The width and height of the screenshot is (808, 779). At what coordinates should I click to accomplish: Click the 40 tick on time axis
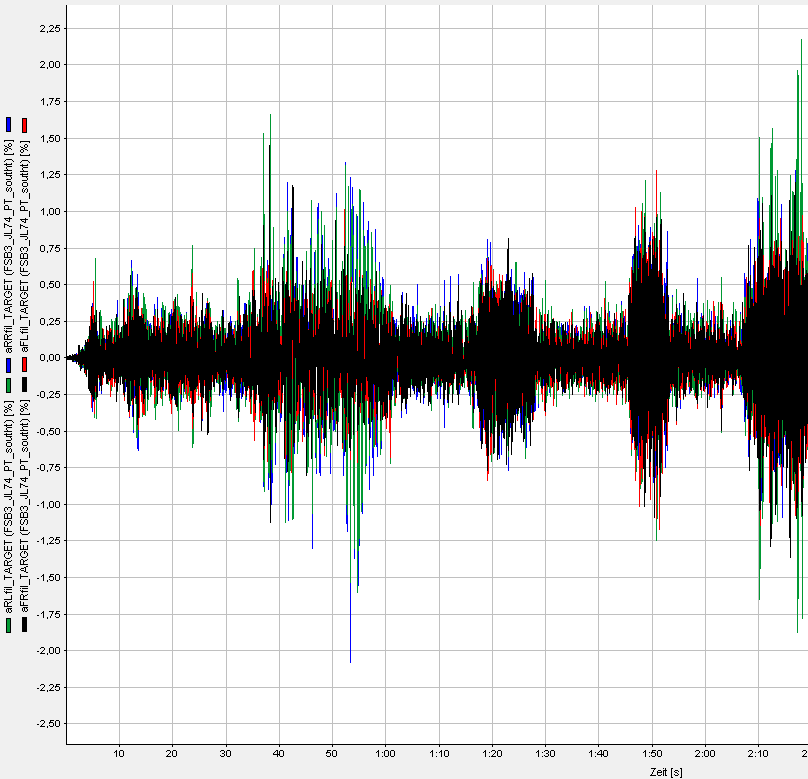[x=279, y=753]
